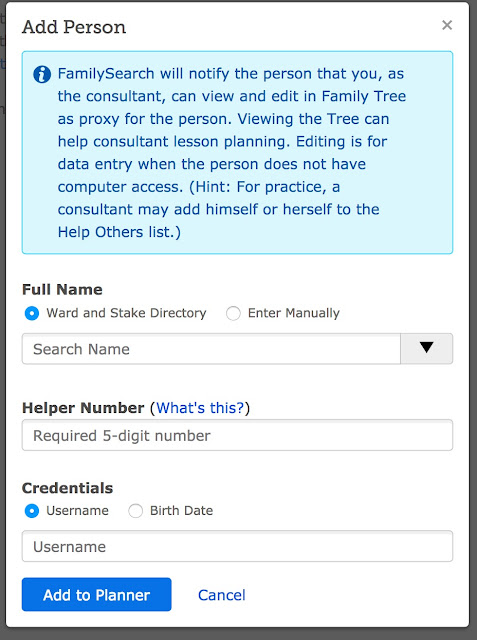
Task: Select the Enter Manually radio button
Action: coord(233,313)
